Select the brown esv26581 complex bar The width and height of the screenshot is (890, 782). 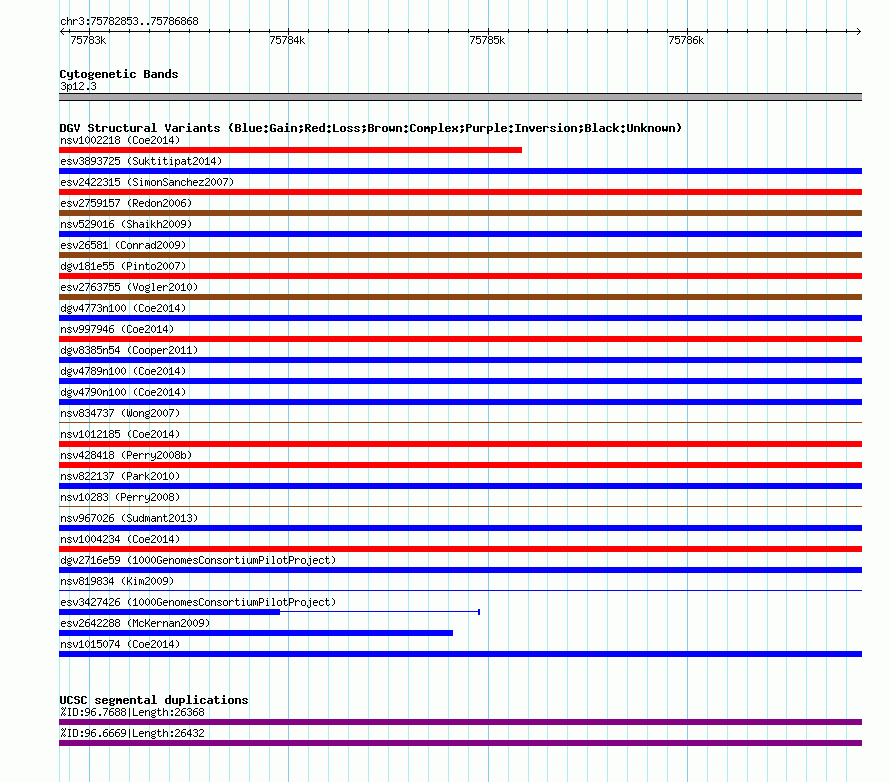(x=460, y=255)
